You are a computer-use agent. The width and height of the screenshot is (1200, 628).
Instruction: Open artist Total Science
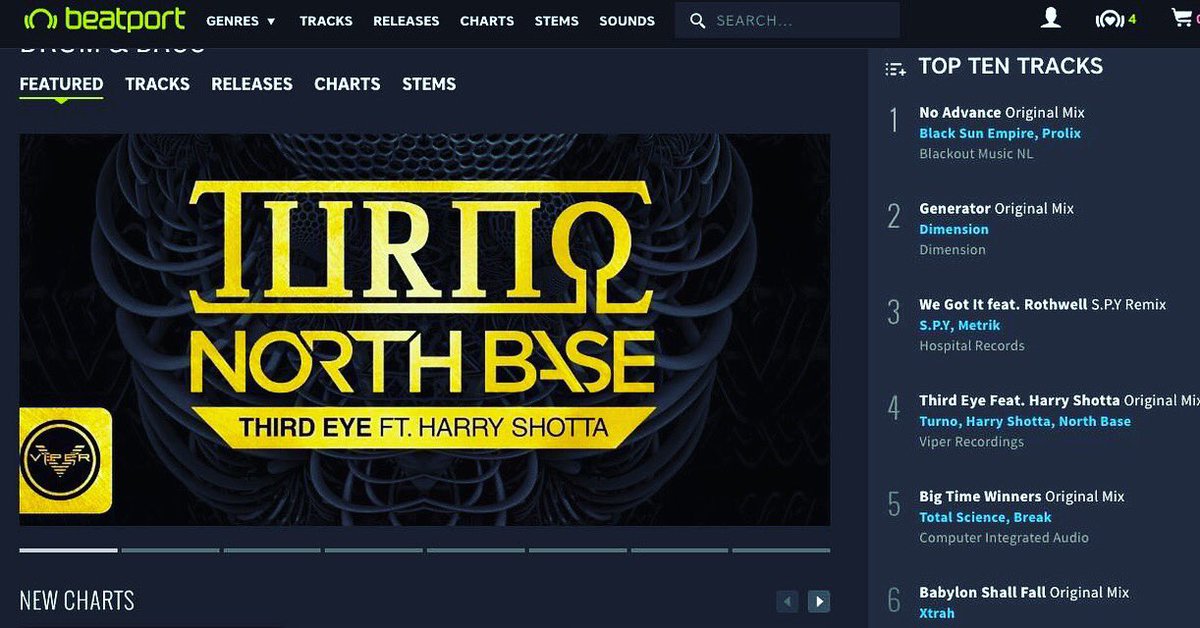963,517
